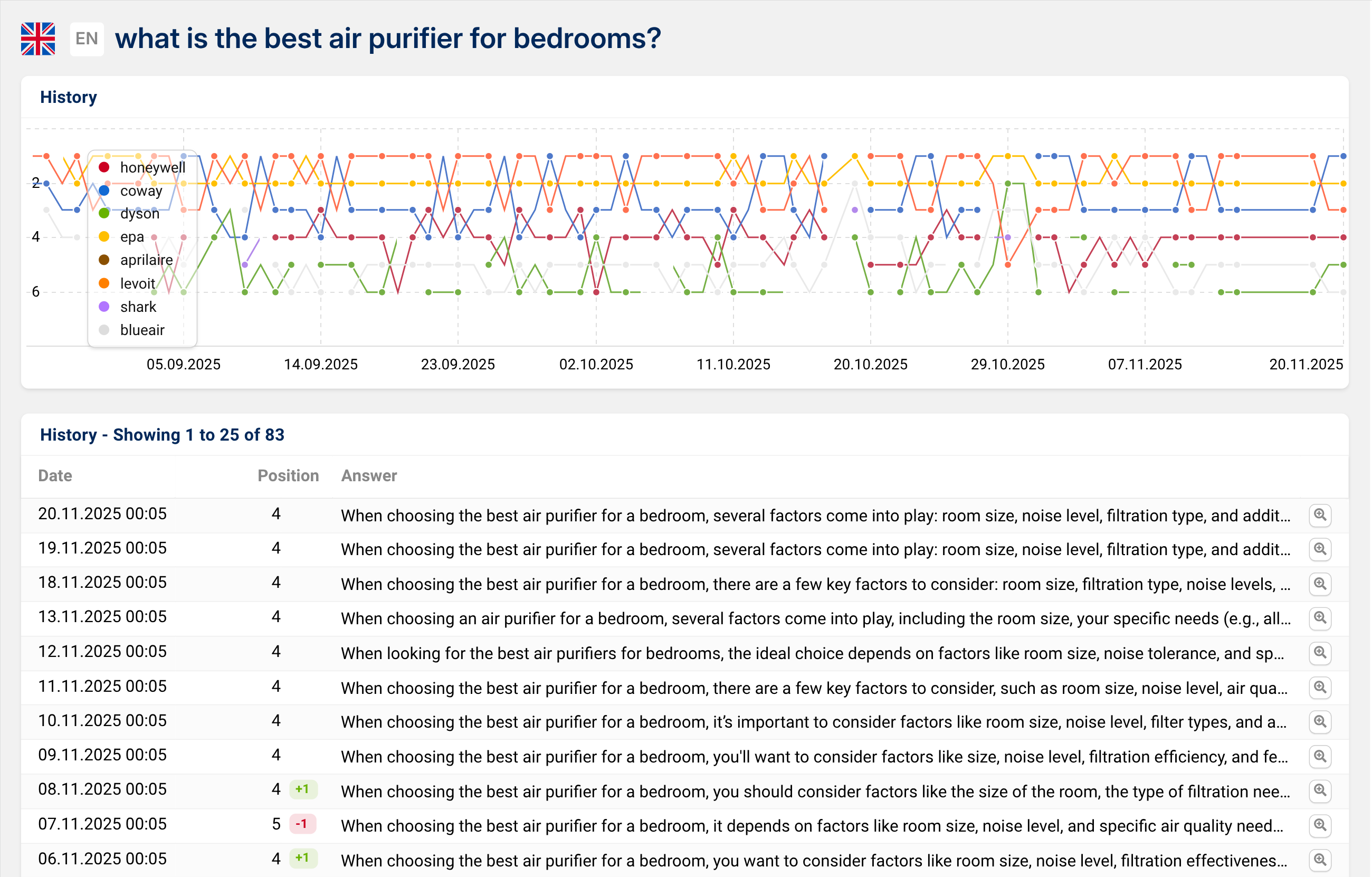Toggle honeywell series in chart legend

(x=152, y=167)
